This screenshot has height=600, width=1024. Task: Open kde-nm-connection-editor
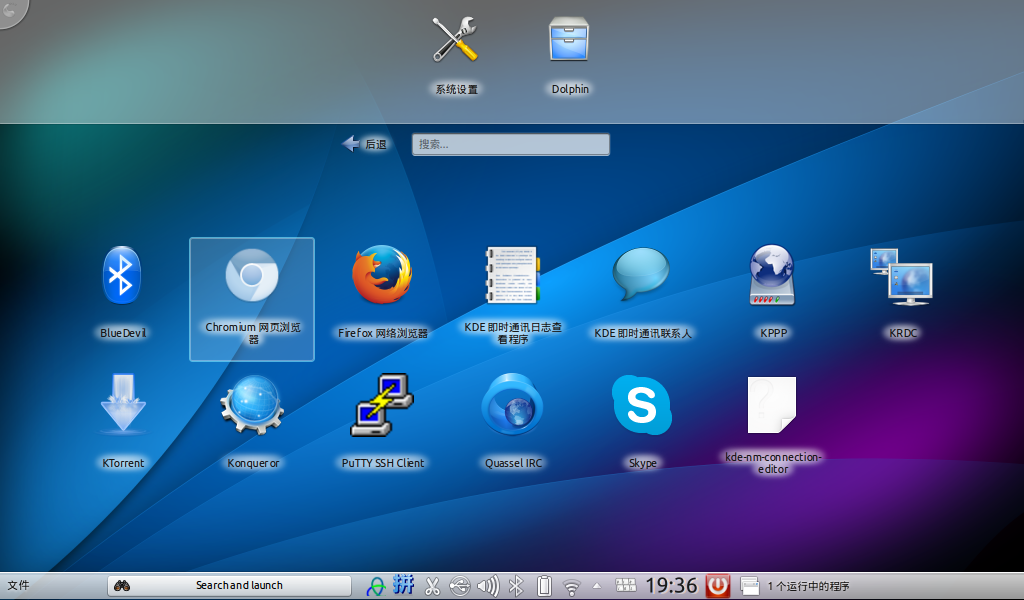pyautogui.click(x=773, y=424)
